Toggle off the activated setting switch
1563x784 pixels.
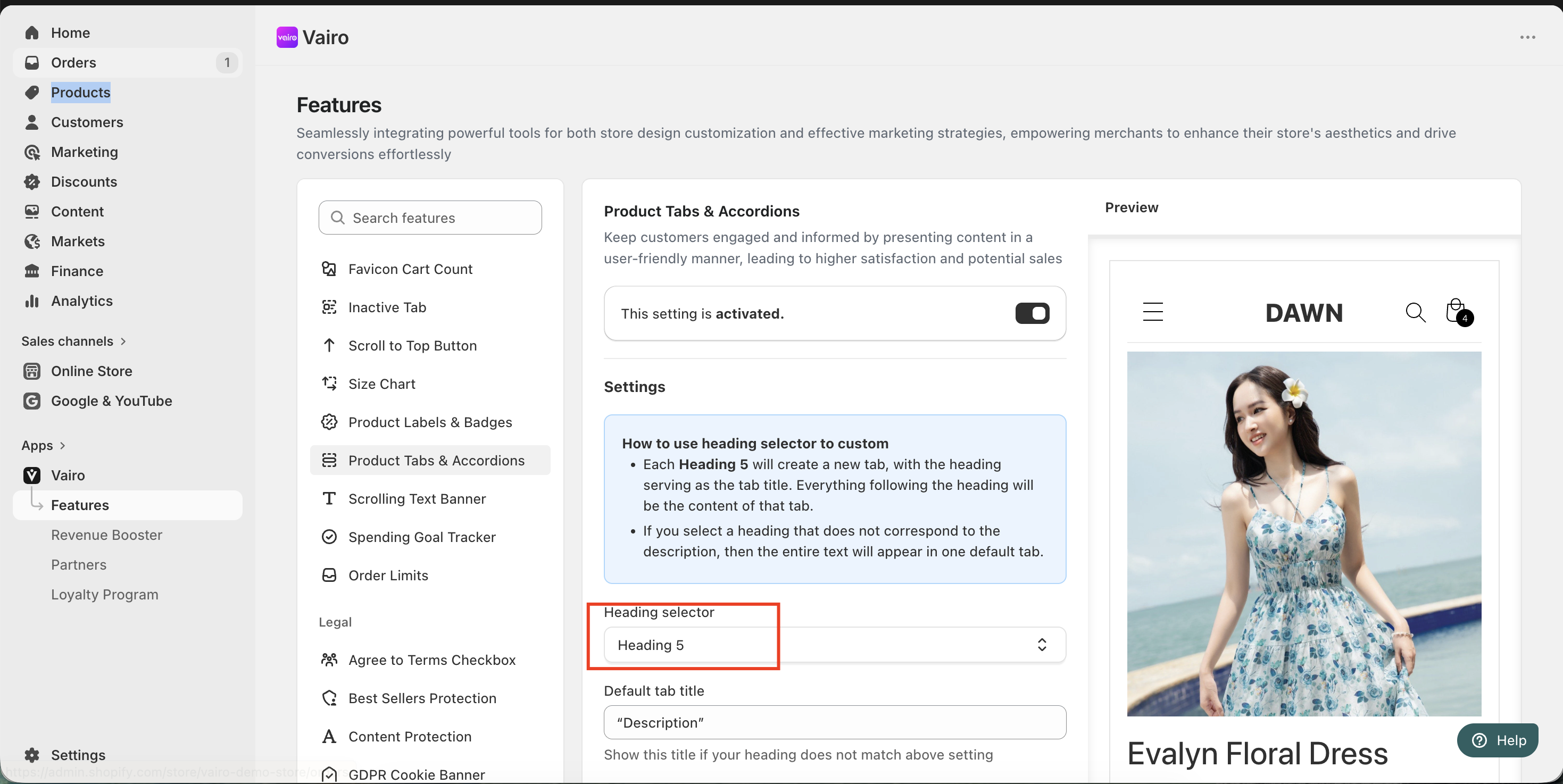1032,314
